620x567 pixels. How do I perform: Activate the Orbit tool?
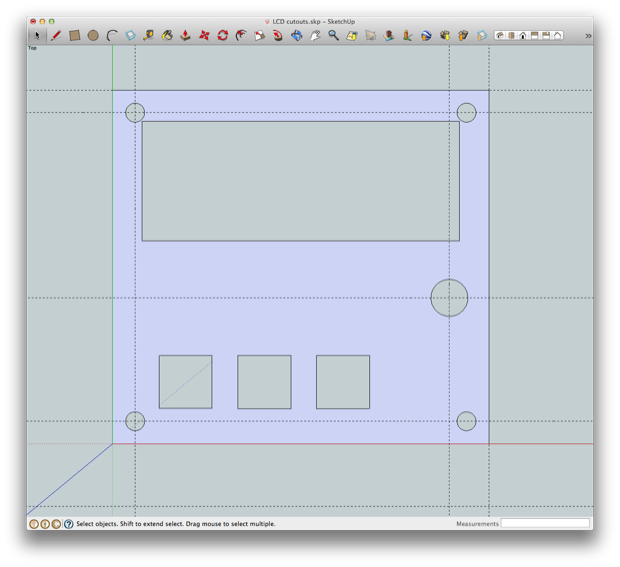click(x=297, y=36)
